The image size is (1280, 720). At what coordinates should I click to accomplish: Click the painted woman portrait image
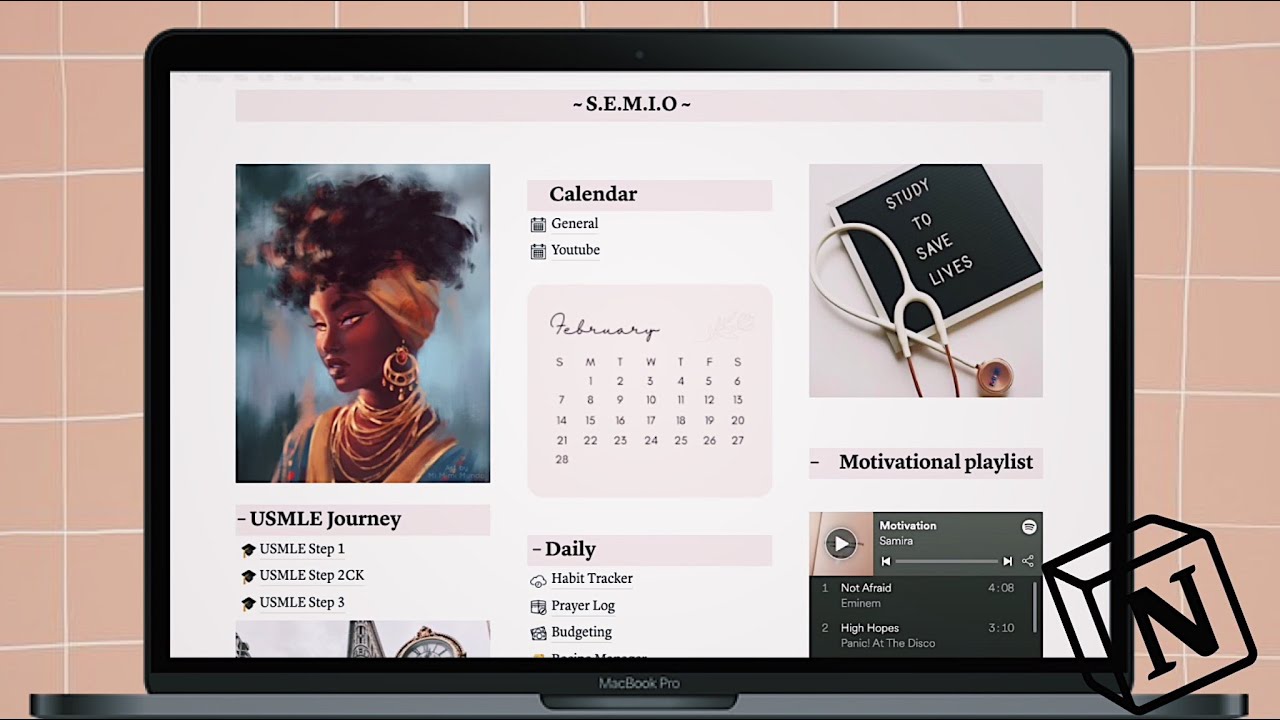tap(363, 323)
